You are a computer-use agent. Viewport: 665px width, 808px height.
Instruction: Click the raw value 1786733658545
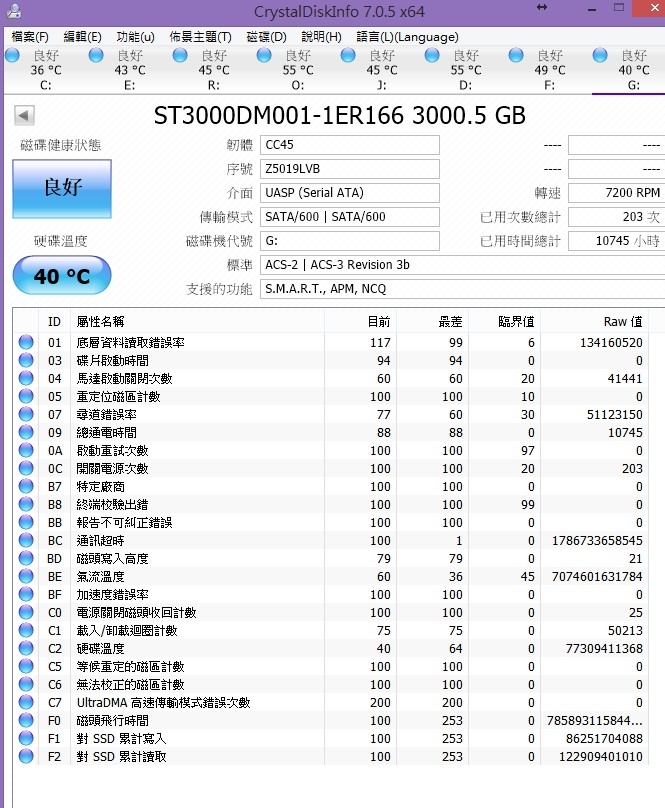tap(597, 541)
